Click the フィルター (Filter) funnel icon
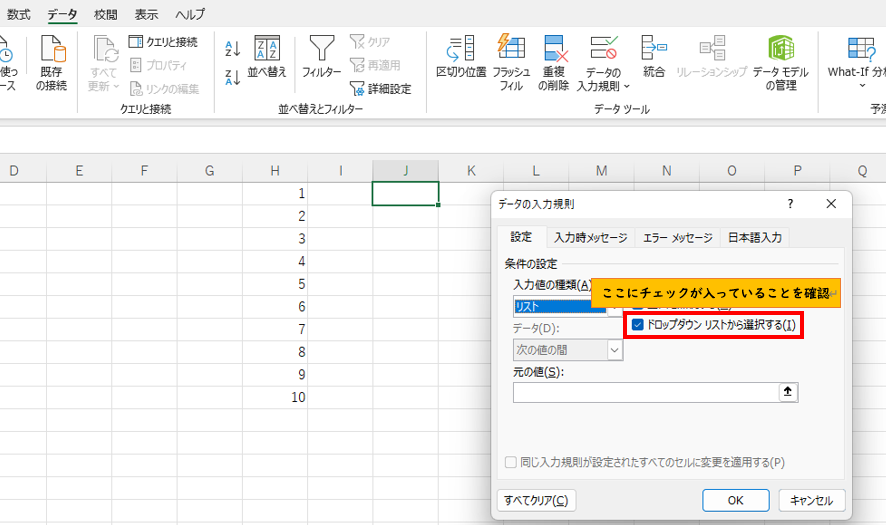 (321, 49)
